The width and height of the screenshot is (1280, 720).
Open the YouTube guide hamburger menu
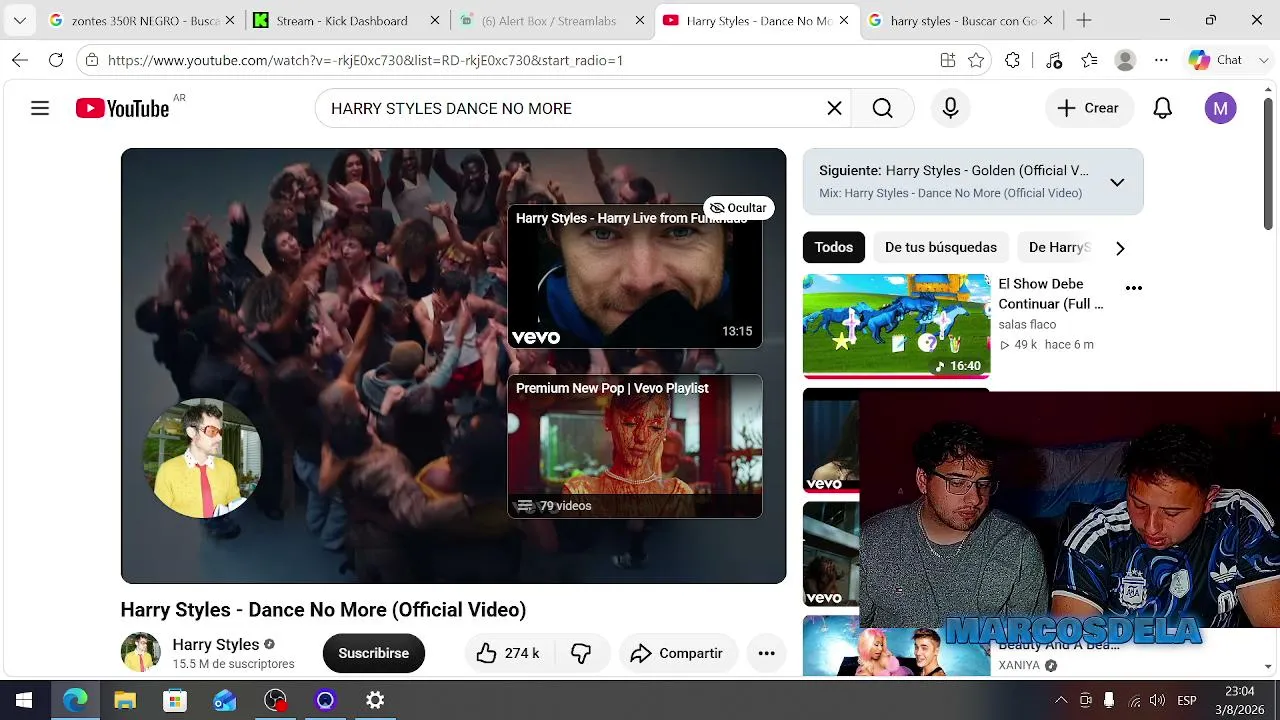[40, 108]
